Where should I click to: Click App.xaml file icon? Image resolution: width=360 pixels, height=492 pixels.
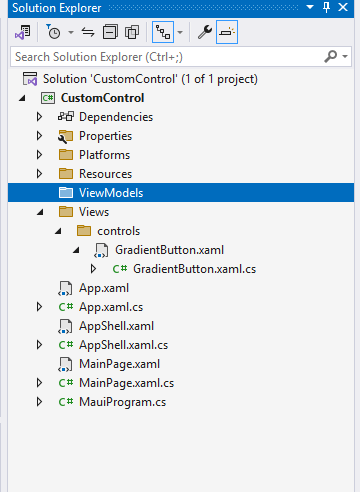point(65,288)
